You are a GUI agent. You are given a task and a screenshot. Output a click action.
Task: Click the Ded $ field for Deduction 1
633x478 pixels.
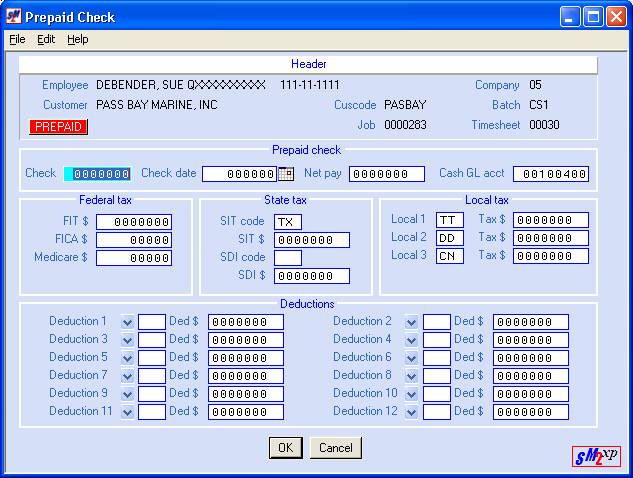(246, 322)
